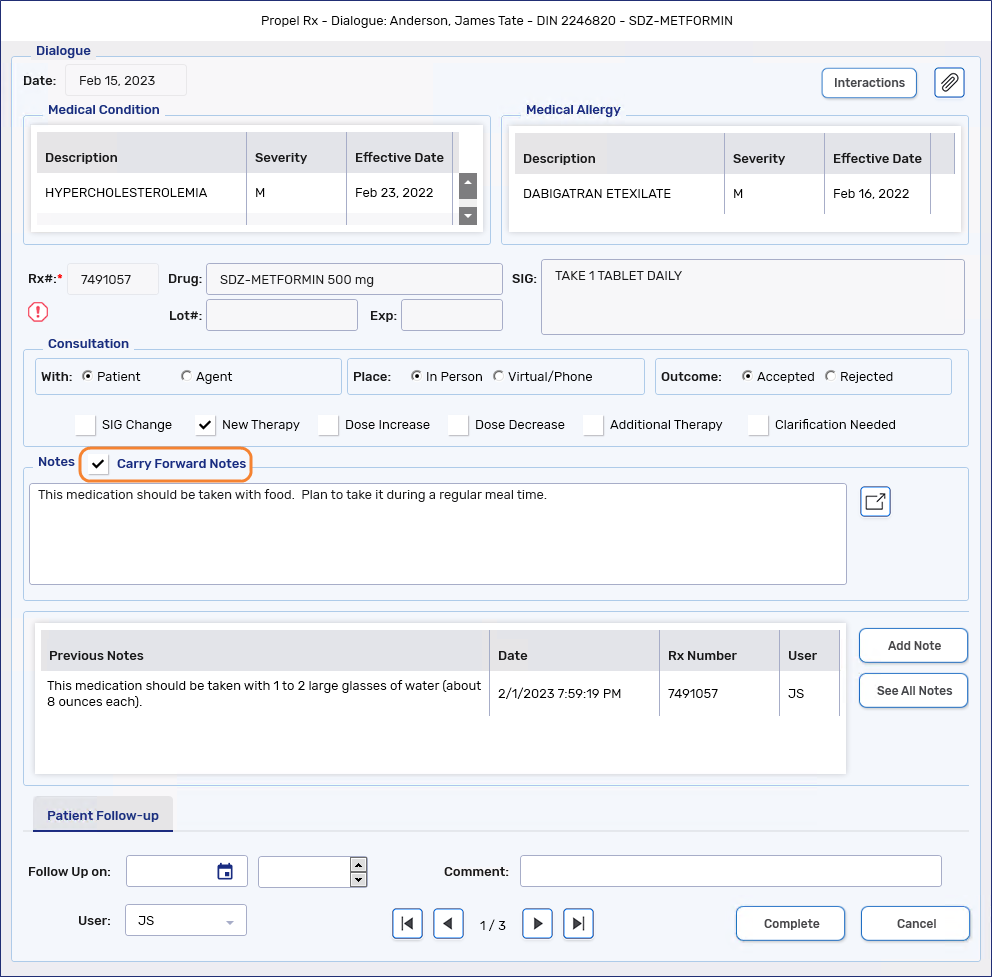The image size is (992, 977).
Task: Open the User dropdown showing JS
Action: coord(185,920)
